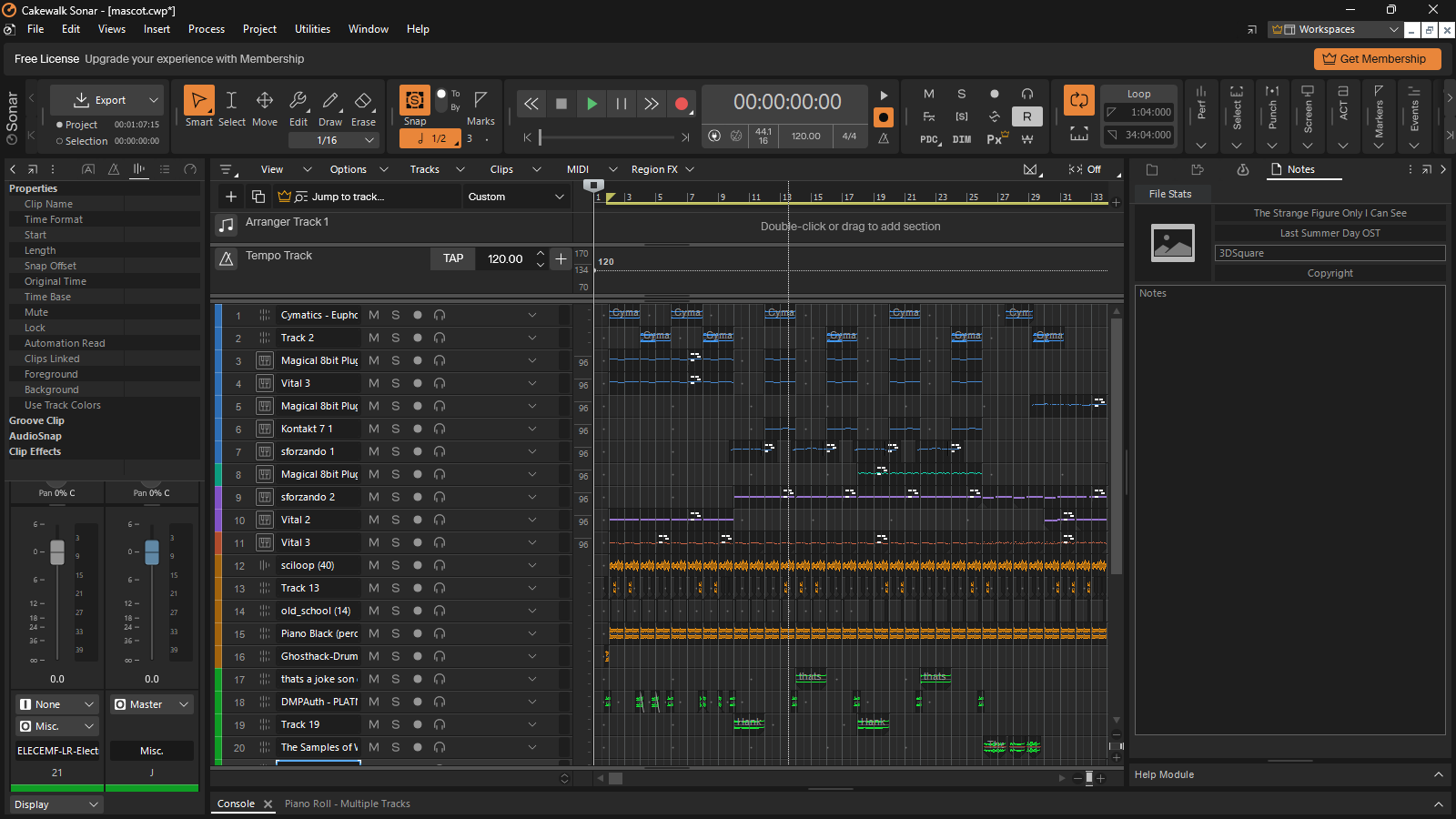Rewind the transport
Screen dimensions: 1456x819
(x=531, y=104)
